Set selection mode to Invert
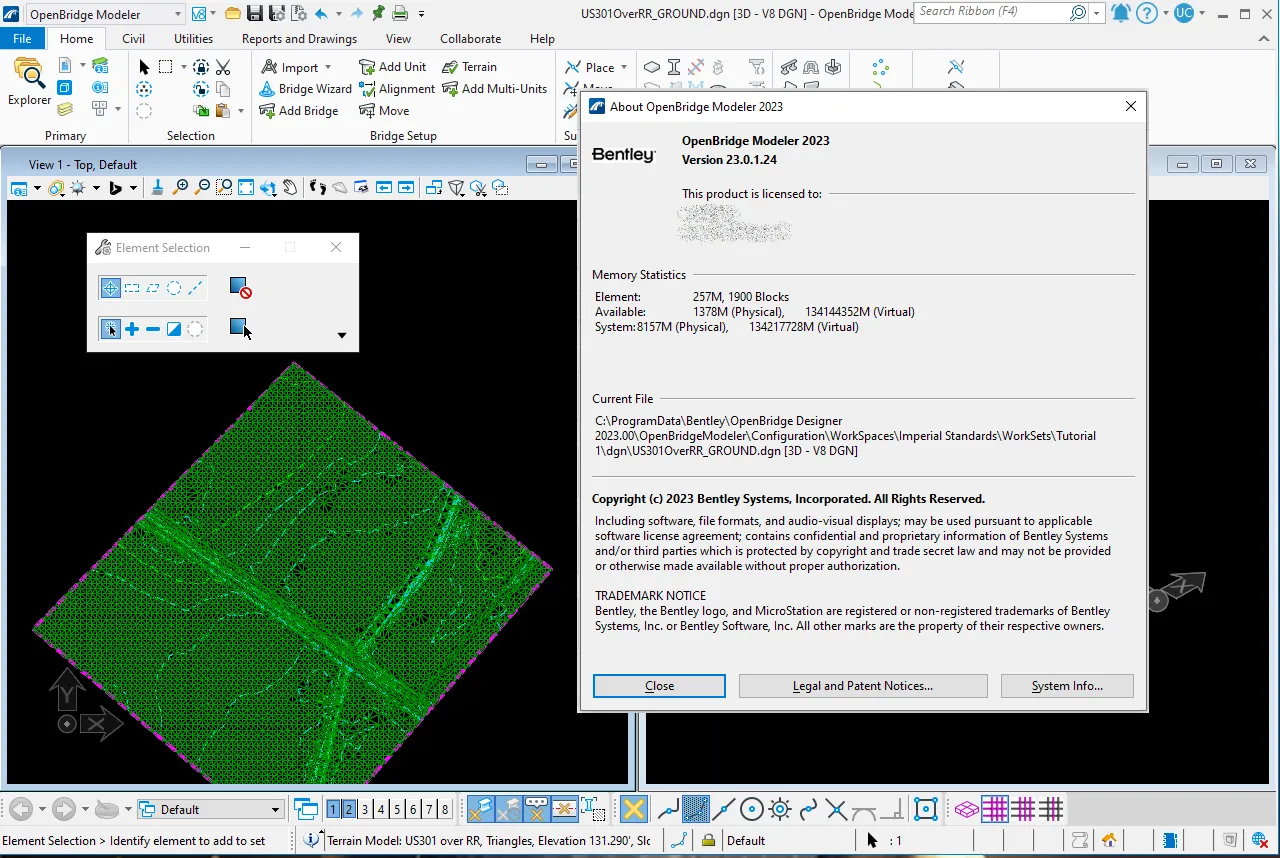The width and height of the screenshot is (1280, 858). (x=174, y=329)
